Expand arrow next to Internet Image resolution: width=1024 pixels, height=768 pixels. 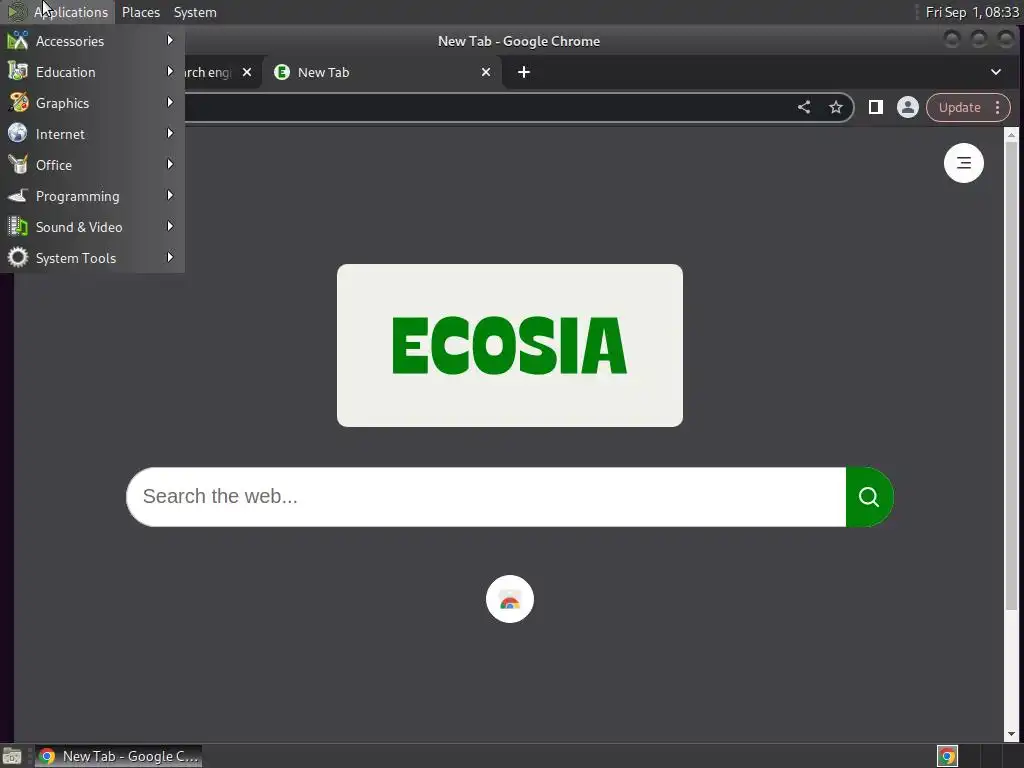click(x=170, y=133)
